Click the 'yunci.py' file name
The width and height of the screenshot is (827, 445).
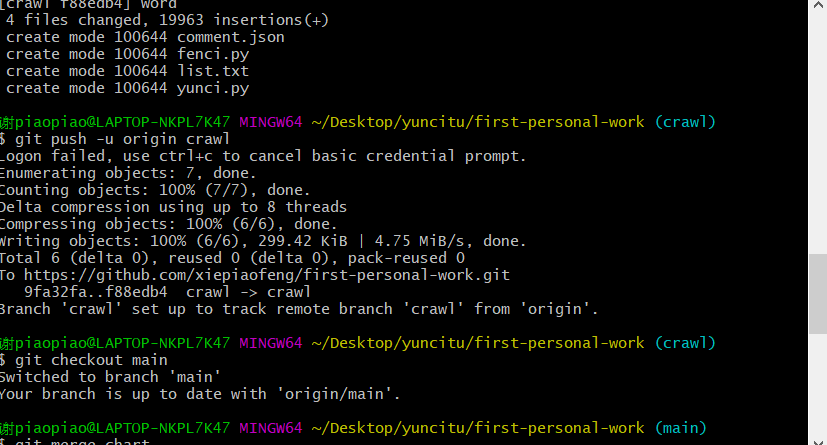point(213,88)
